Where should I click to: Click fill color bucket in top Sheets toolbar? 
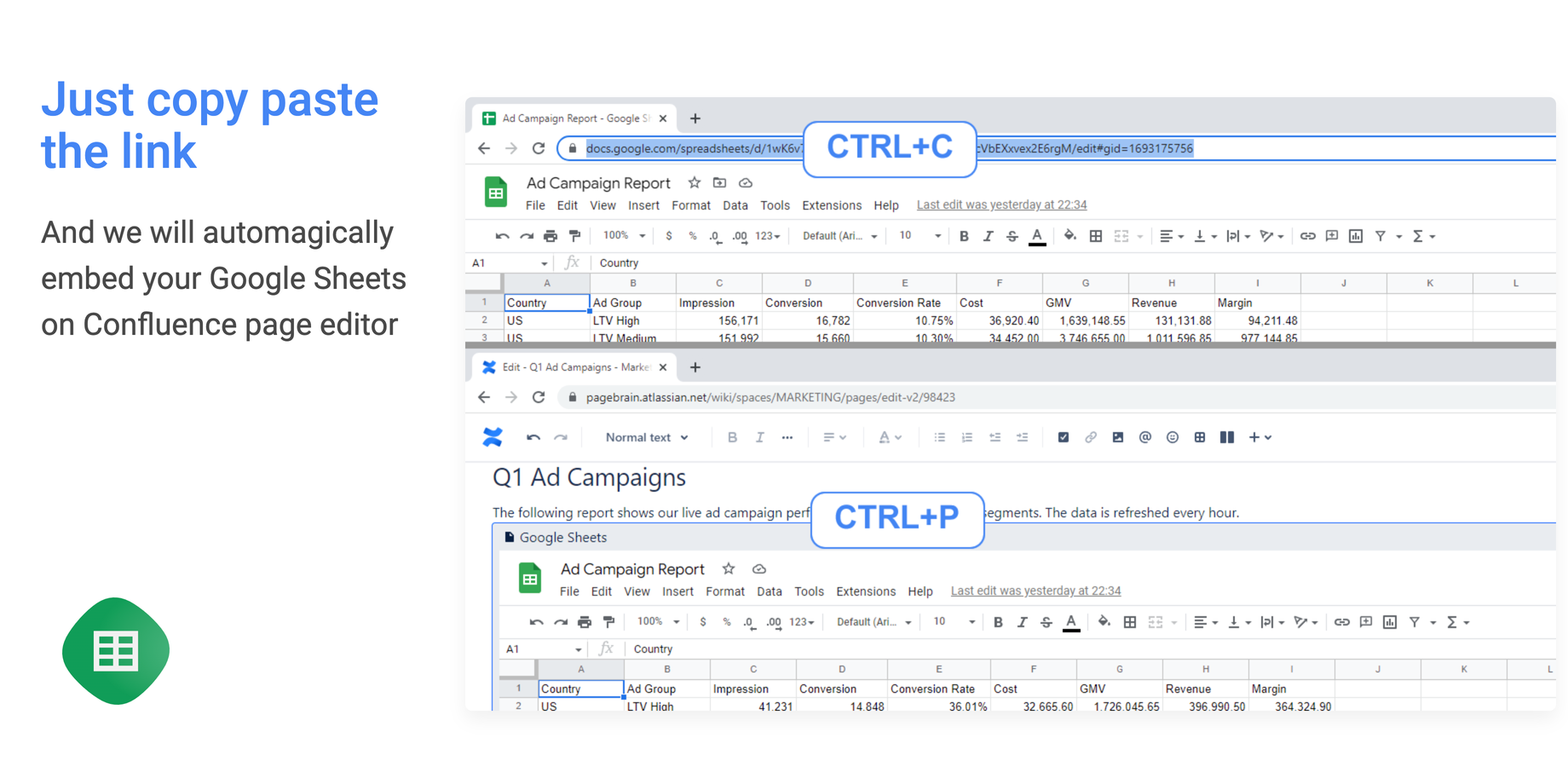click(x=1069, y=236)
